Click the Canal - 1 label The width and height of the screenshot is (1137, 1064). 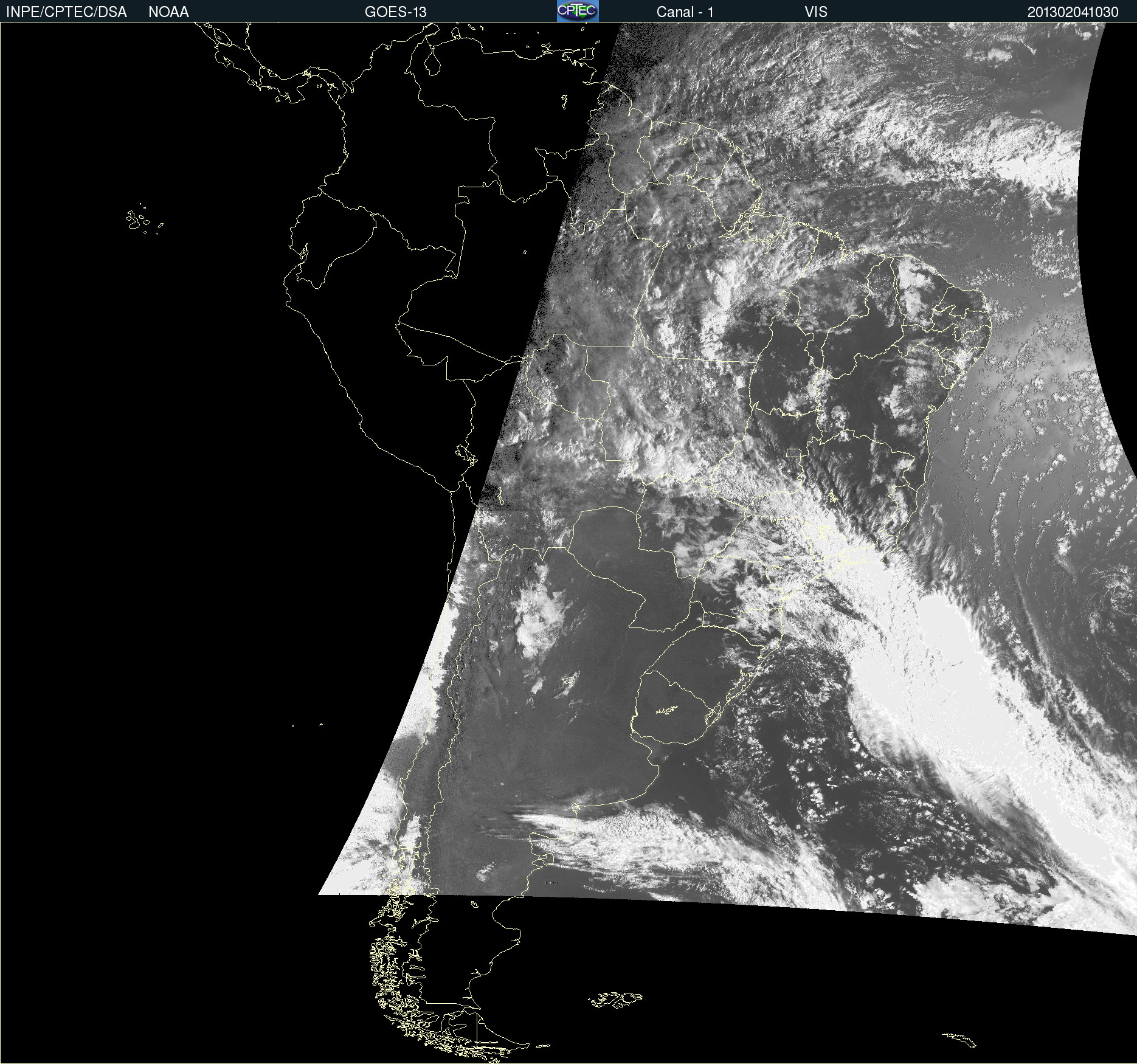click(x=685, y=12)
